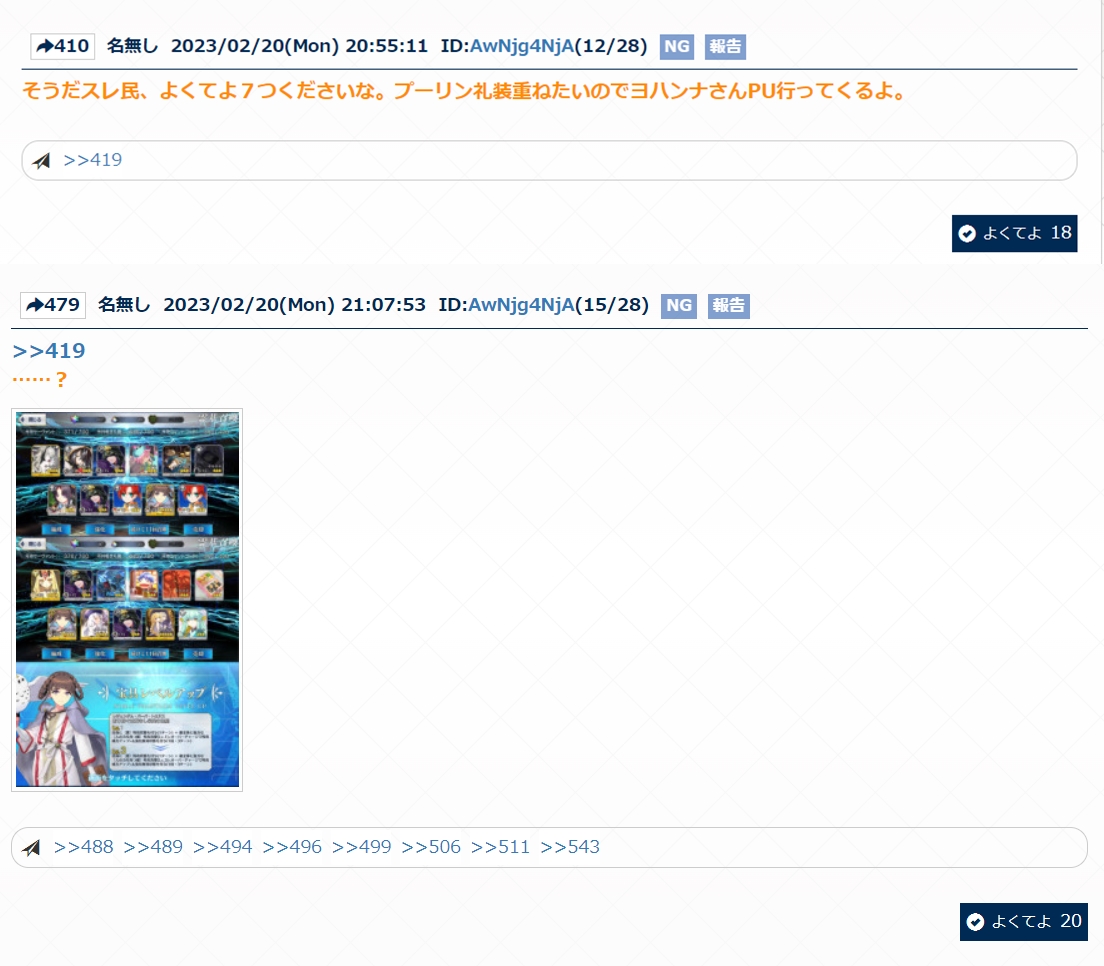This screenshot has width=1104, height=966.
Task: Go to reply >>494
Action: [x=222, y=847]
